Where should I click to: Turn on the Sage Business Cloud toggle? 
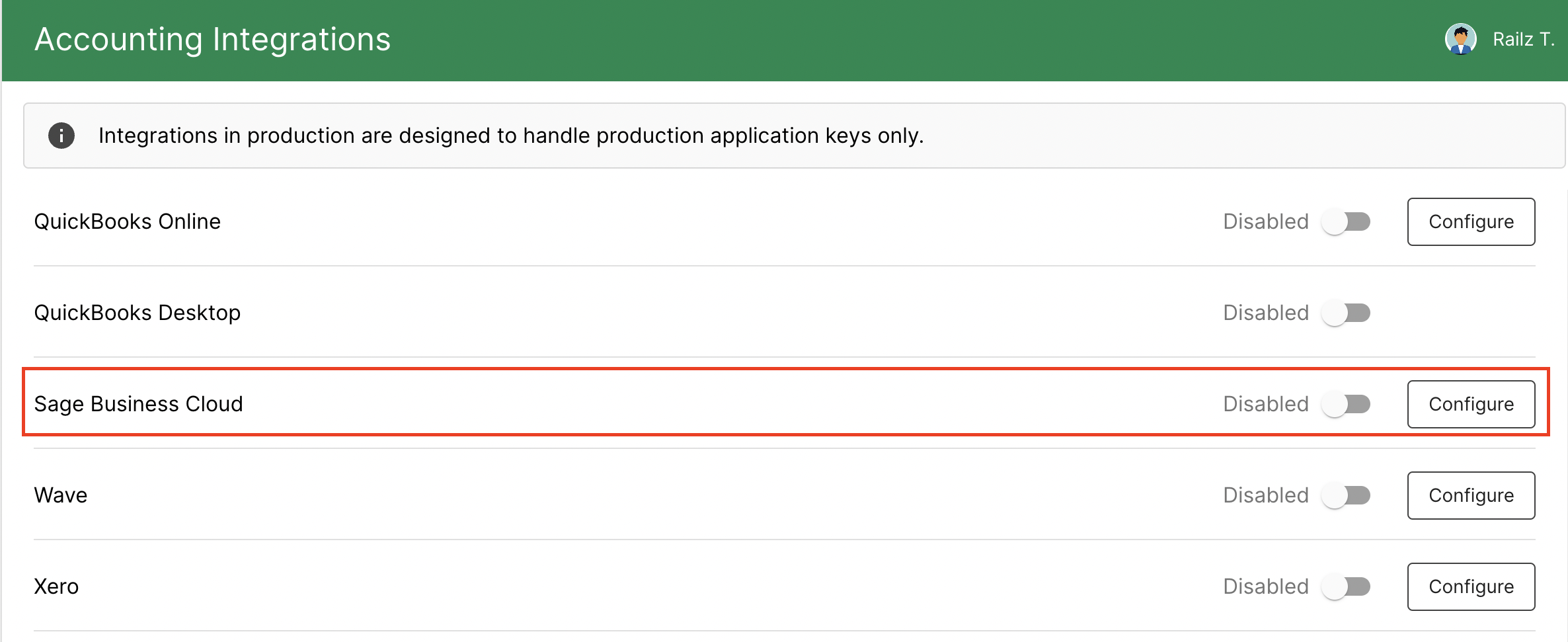pyautogui.click(x=1346, y=404)
